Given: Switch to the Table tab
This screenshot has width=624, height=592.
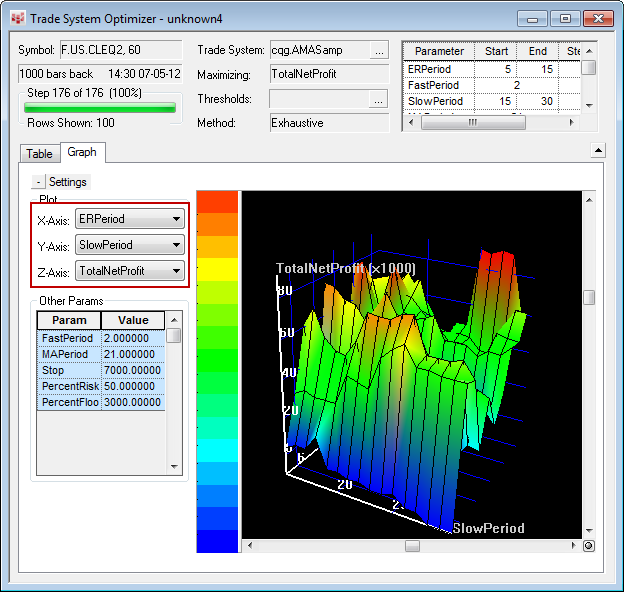Looking at the screenshot, I should point(40,154).
